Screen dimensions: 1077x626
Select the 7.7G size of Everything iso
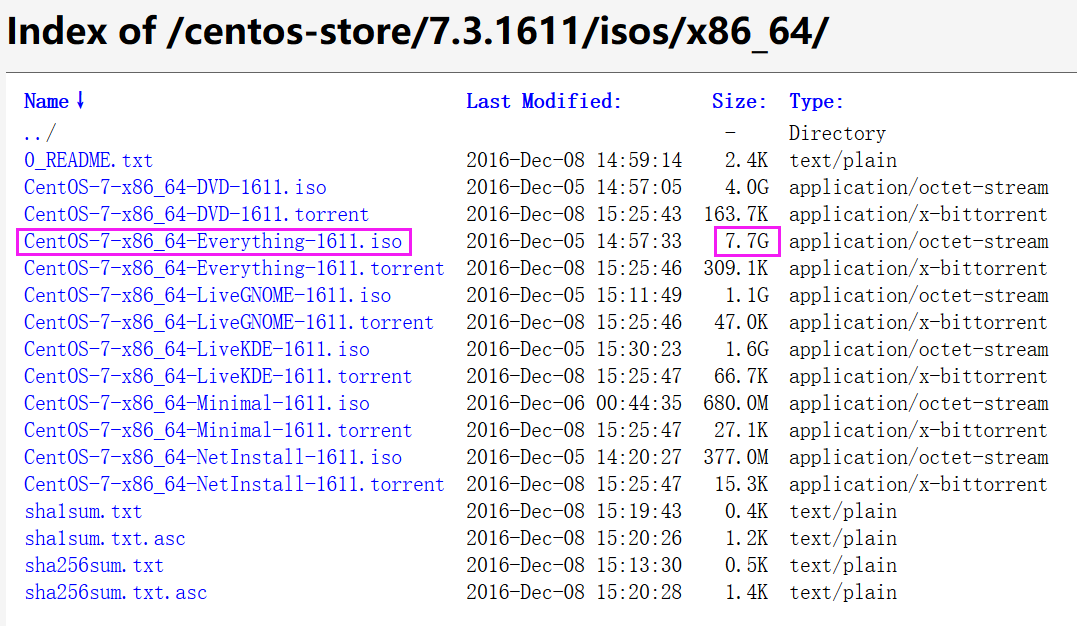point(747,241)
